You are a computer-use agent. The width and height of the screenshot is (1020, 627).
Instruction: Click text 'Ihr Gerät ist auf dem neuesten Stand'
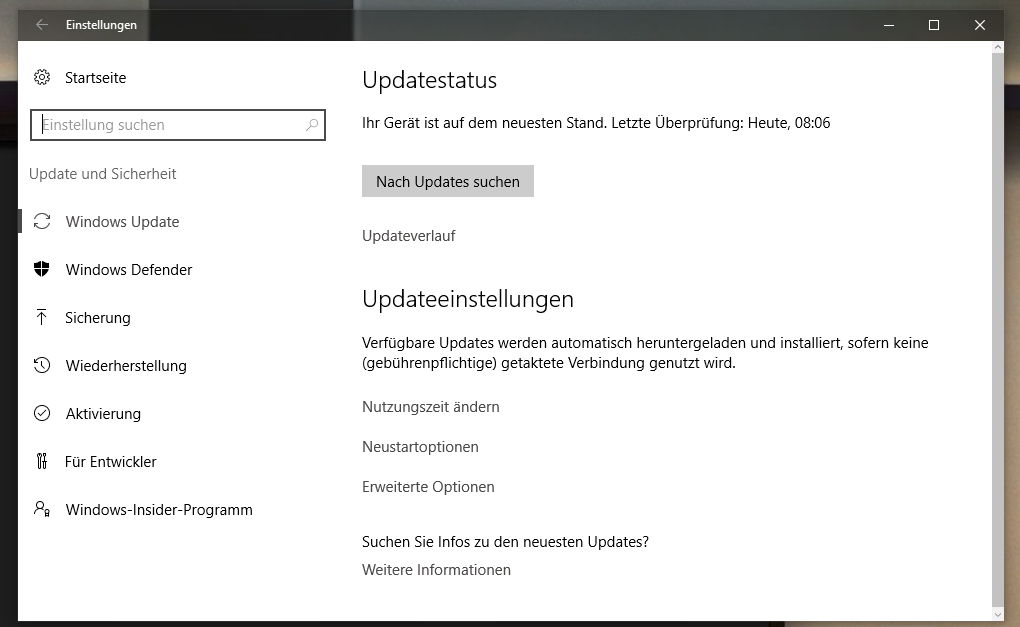(484, 123)
